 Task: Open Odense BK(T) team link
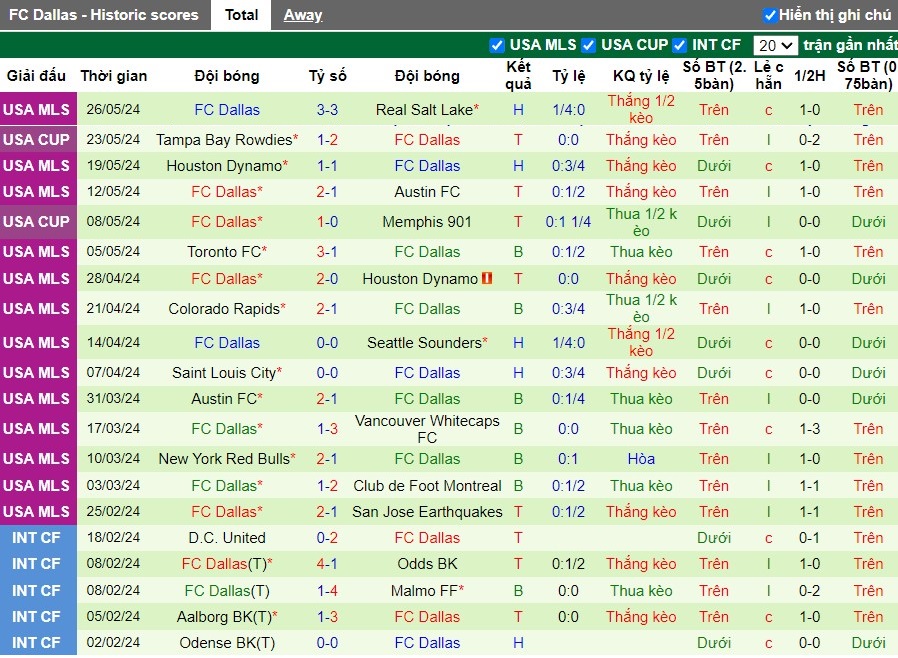pyautogui.click(x=227, y=643)
